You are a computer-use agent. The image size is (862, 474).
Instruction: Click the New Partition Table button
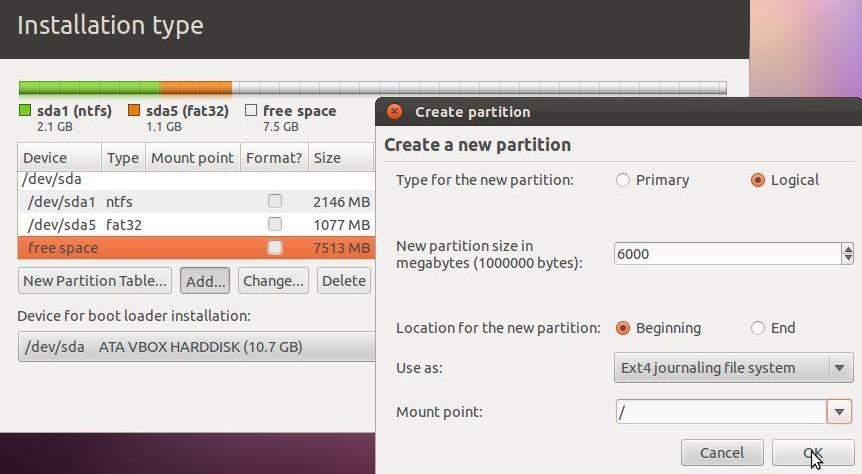pyautogui.click(x=95, y=280)
